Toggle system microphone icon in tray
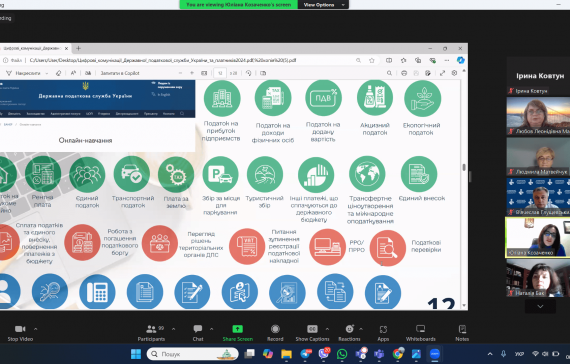This screenshot has width=570, height=364. [503, 354]
